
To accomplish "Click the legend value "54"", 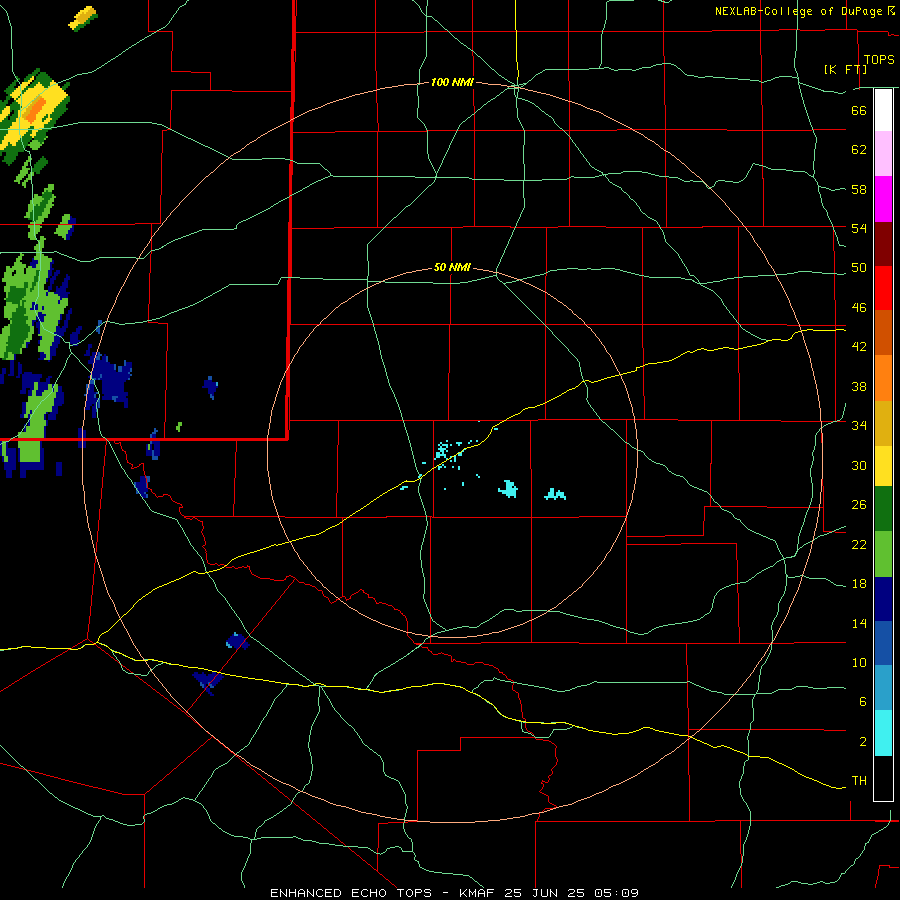I will [x=859, y=228].
